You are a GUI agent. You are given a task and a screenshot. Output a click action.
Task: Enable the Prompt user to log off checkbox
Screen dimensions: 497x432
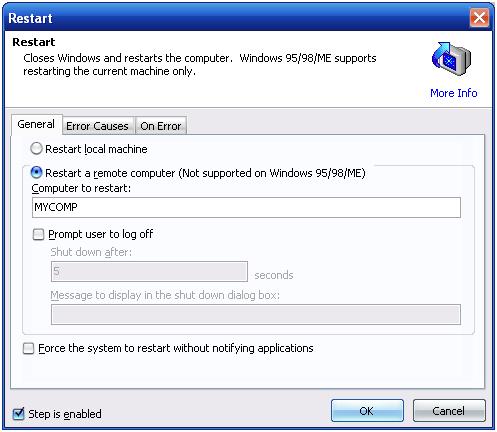[38, 234]
